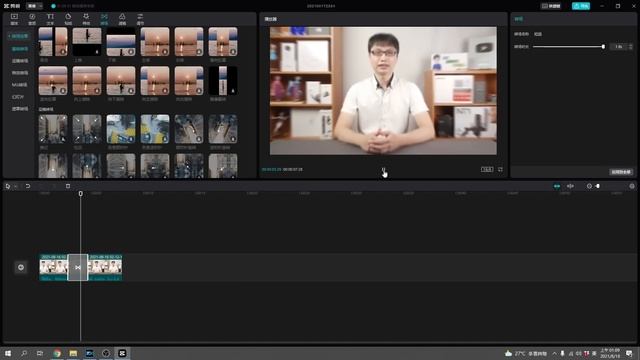The width and height of the screenshot is (640, 360).
Task: Enter fullscreen preview with the expand icon
Action: pyautogui.click(x=500, y=169)
